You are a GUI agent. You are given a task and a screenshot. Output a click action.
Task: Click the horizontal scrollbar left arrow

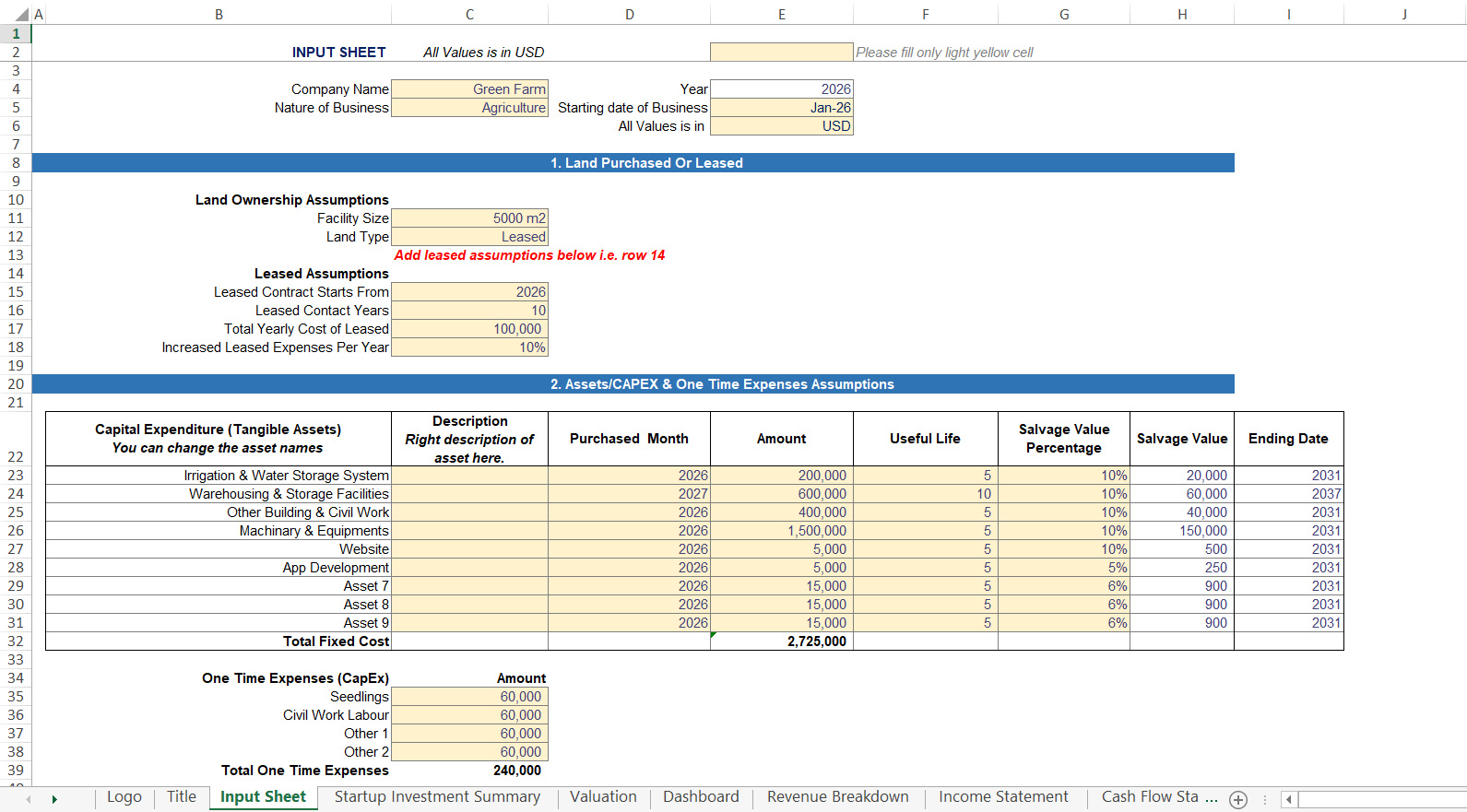click(1289, 799)
